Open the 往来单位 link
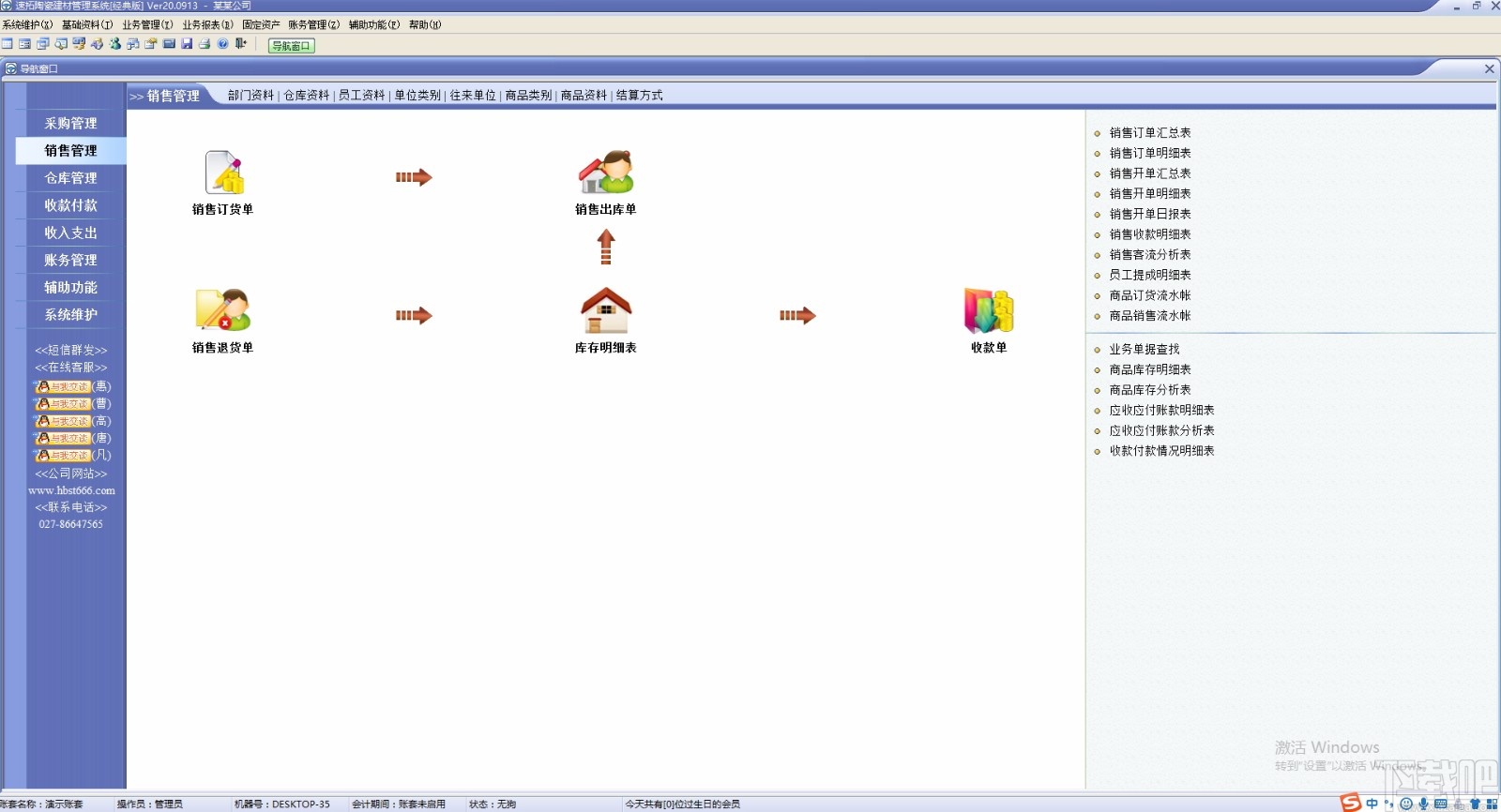 coord(473,96)
